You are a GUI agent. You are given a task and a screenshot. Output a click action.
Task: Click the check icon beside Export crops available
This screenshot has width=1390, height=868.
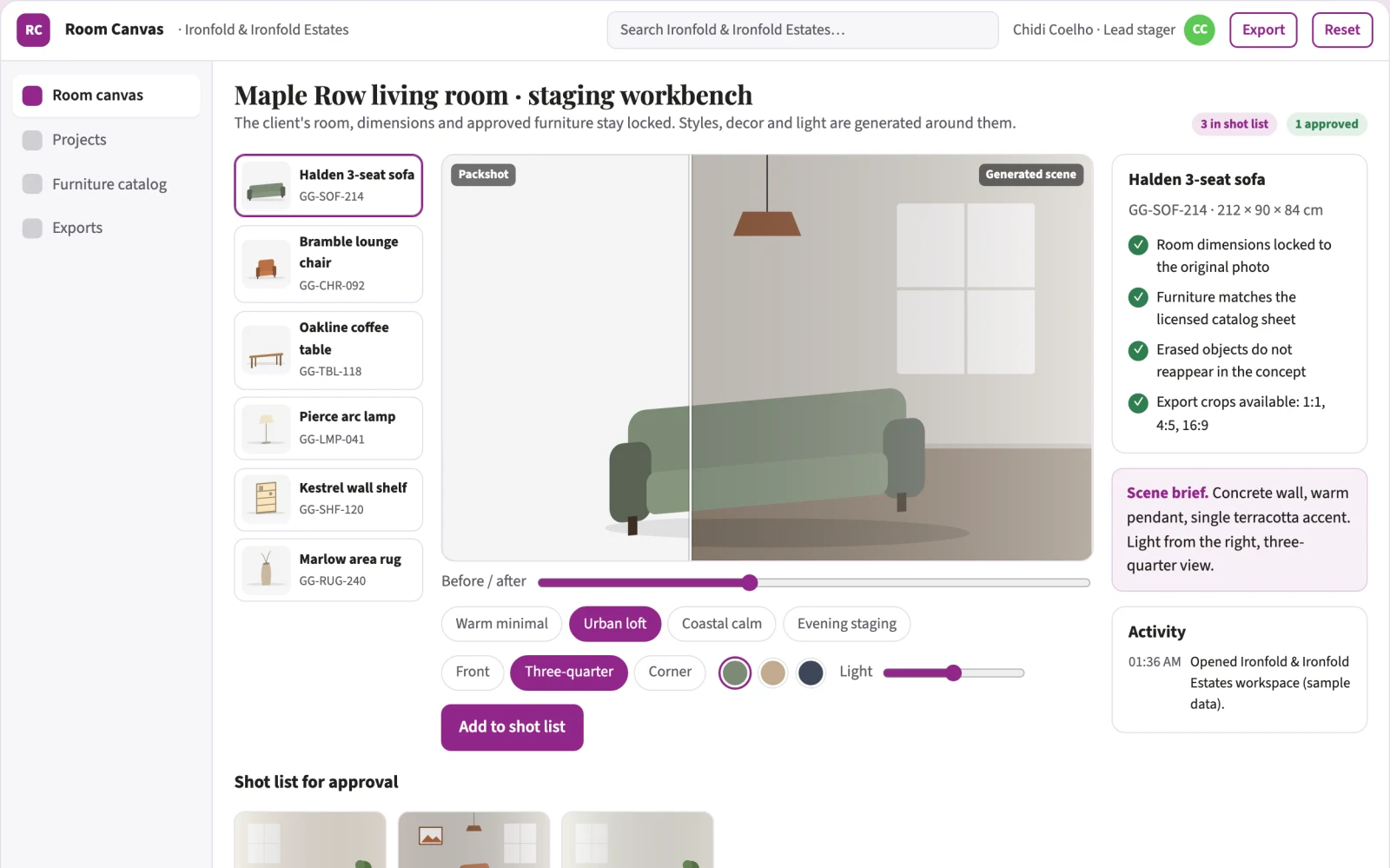(x=1138, y=402)
